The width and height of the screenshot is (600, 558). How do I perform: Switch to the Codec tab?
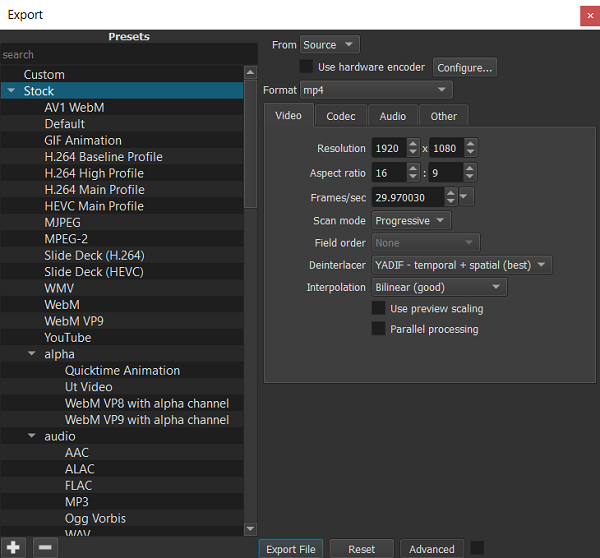pos(341,116)
